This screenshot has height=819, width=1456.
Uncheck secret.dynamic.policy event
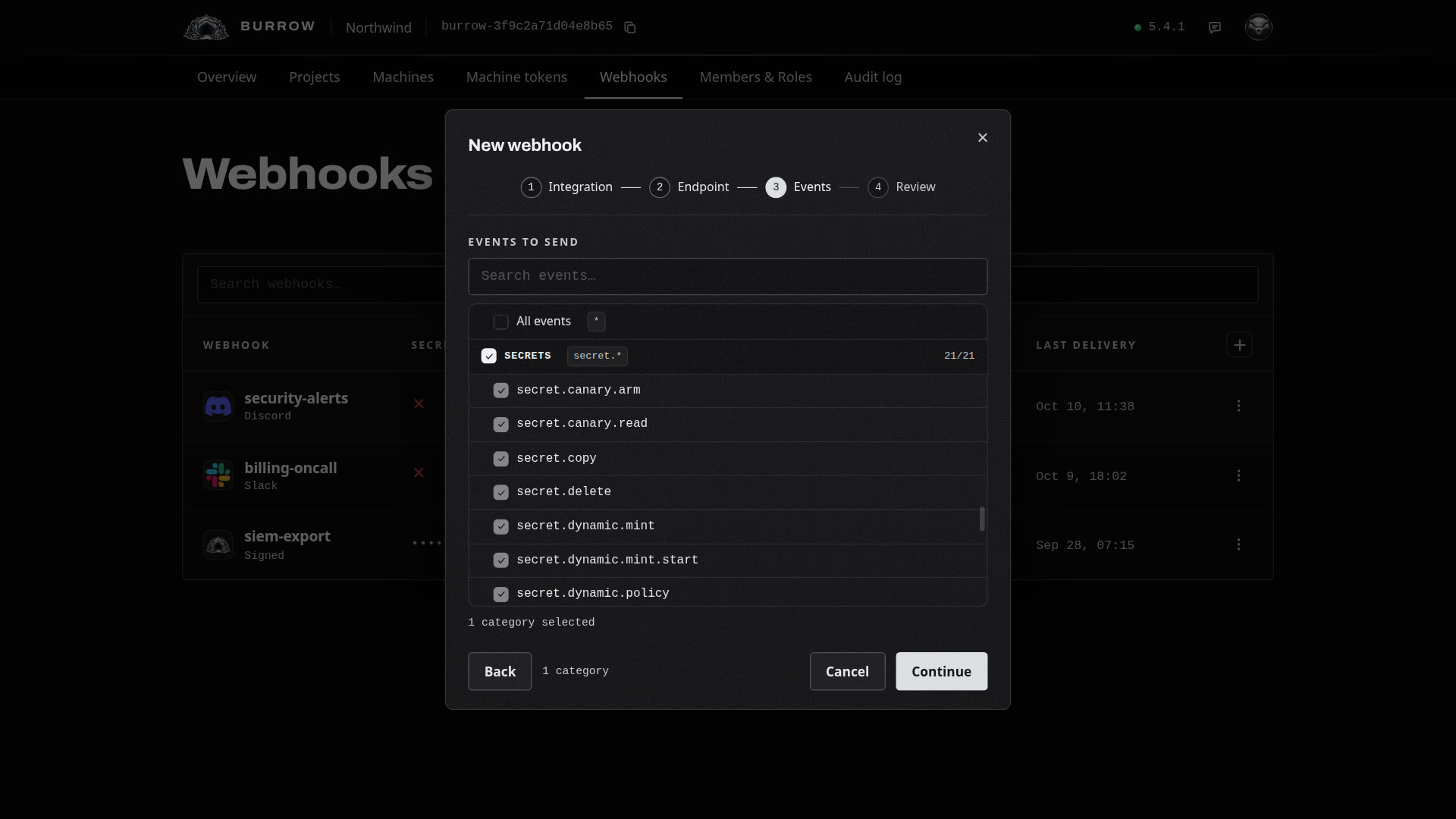[x=500, y=594]
